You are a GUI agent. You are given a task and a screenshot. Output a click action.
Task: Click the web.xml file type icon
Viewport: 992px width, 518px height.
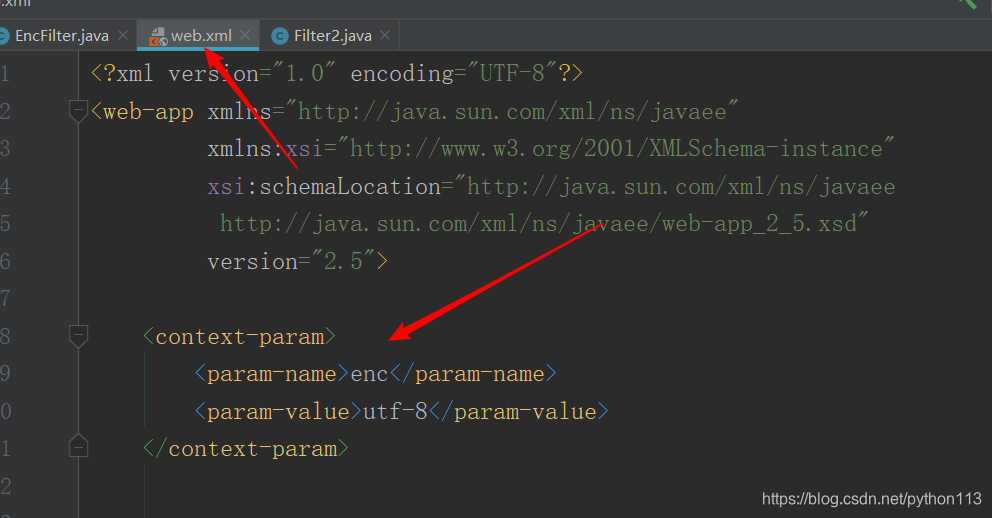[158, 37]
